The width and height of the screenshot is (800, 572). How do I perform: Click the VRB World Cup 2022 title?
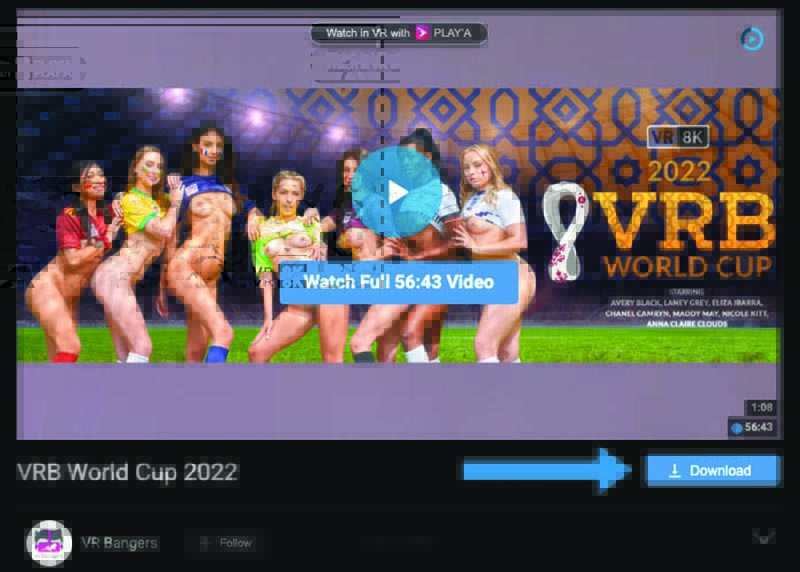pyautogui.click(x=127, y=472)
